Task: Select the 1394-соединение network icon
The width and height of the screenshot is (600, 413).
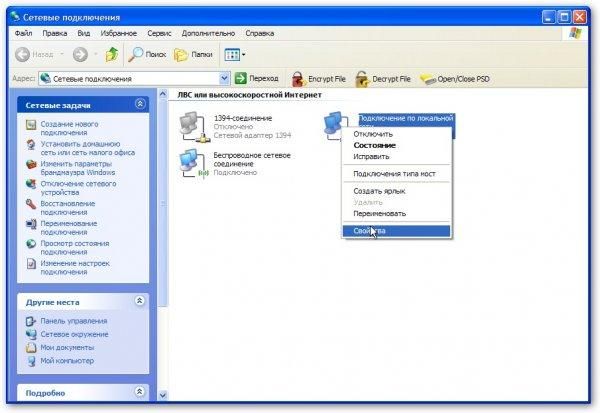Action: (187, 125)
